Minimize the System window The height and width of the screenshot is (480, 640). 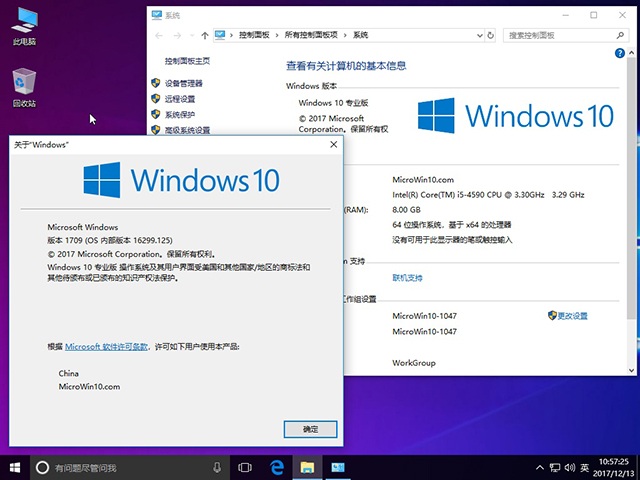click(x=566, y=15)
